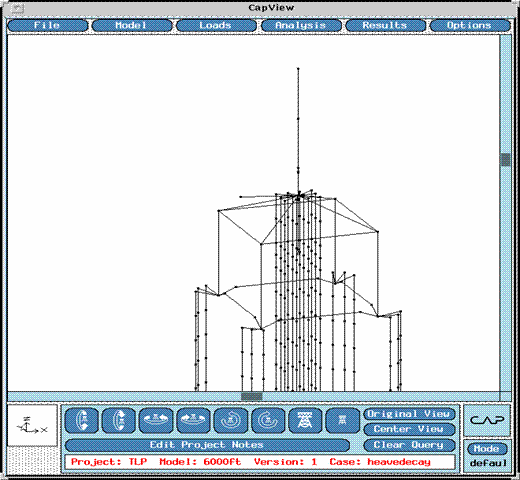
Task: Click the horizontal scrollbar thumb
Action: coord(252,396)
